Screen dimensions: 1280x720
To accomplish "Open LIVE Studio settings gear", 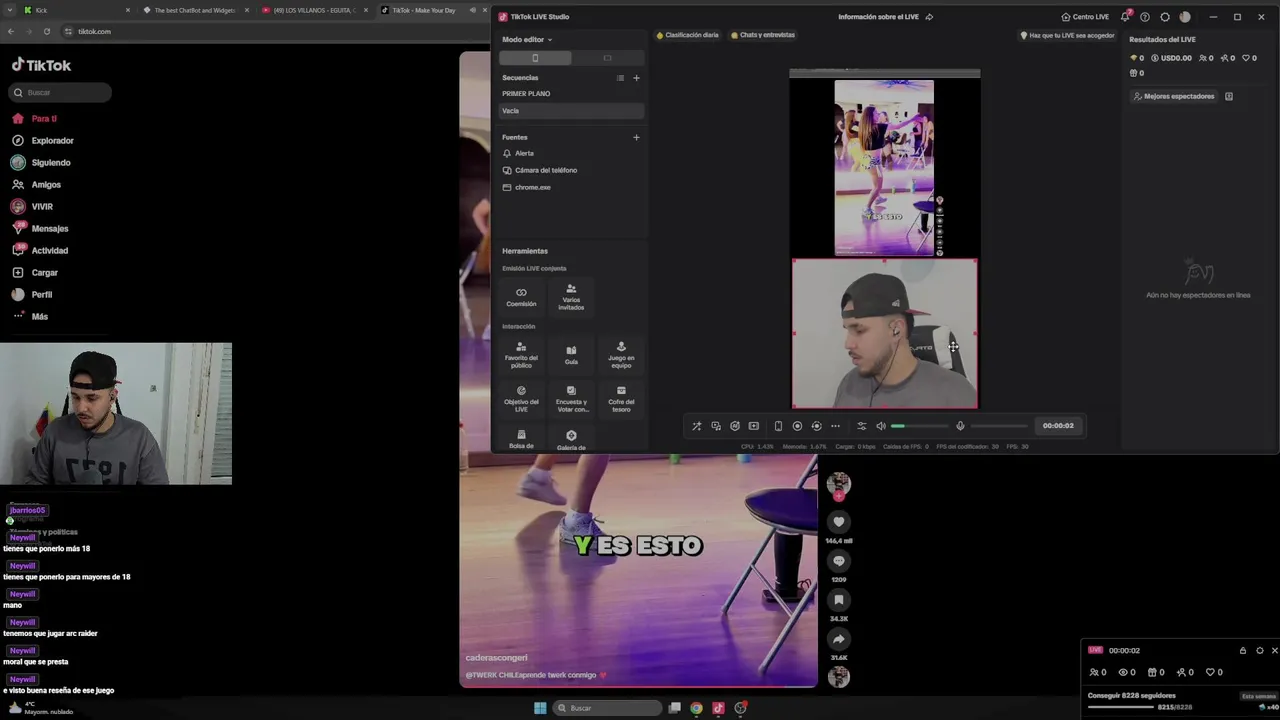I will click(1165, 17).
